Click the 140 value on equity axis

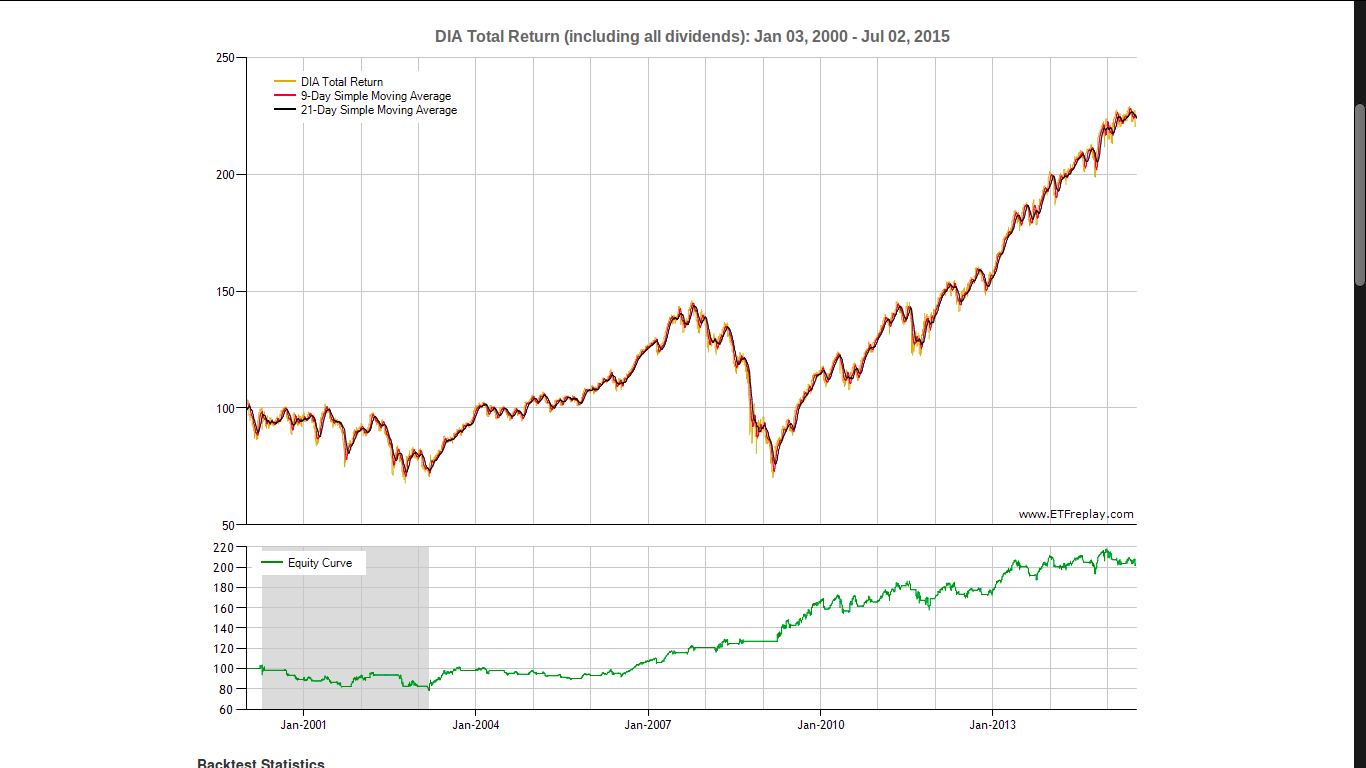pyautogui.click(x=222, y=629)
